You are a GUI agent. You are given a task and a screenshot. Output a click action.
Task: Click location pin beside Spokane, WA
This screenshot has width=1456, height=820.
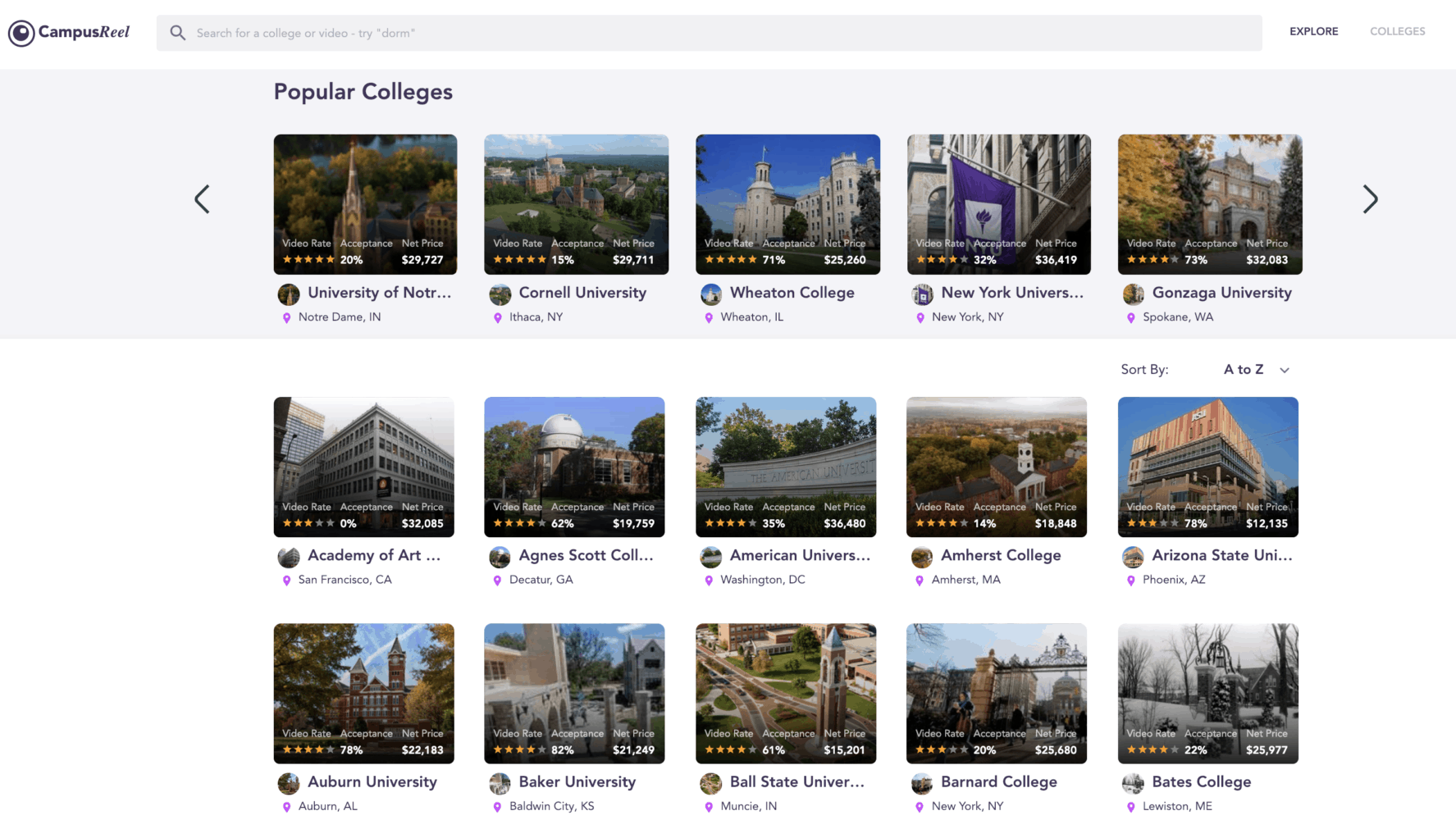(1131, 318)
